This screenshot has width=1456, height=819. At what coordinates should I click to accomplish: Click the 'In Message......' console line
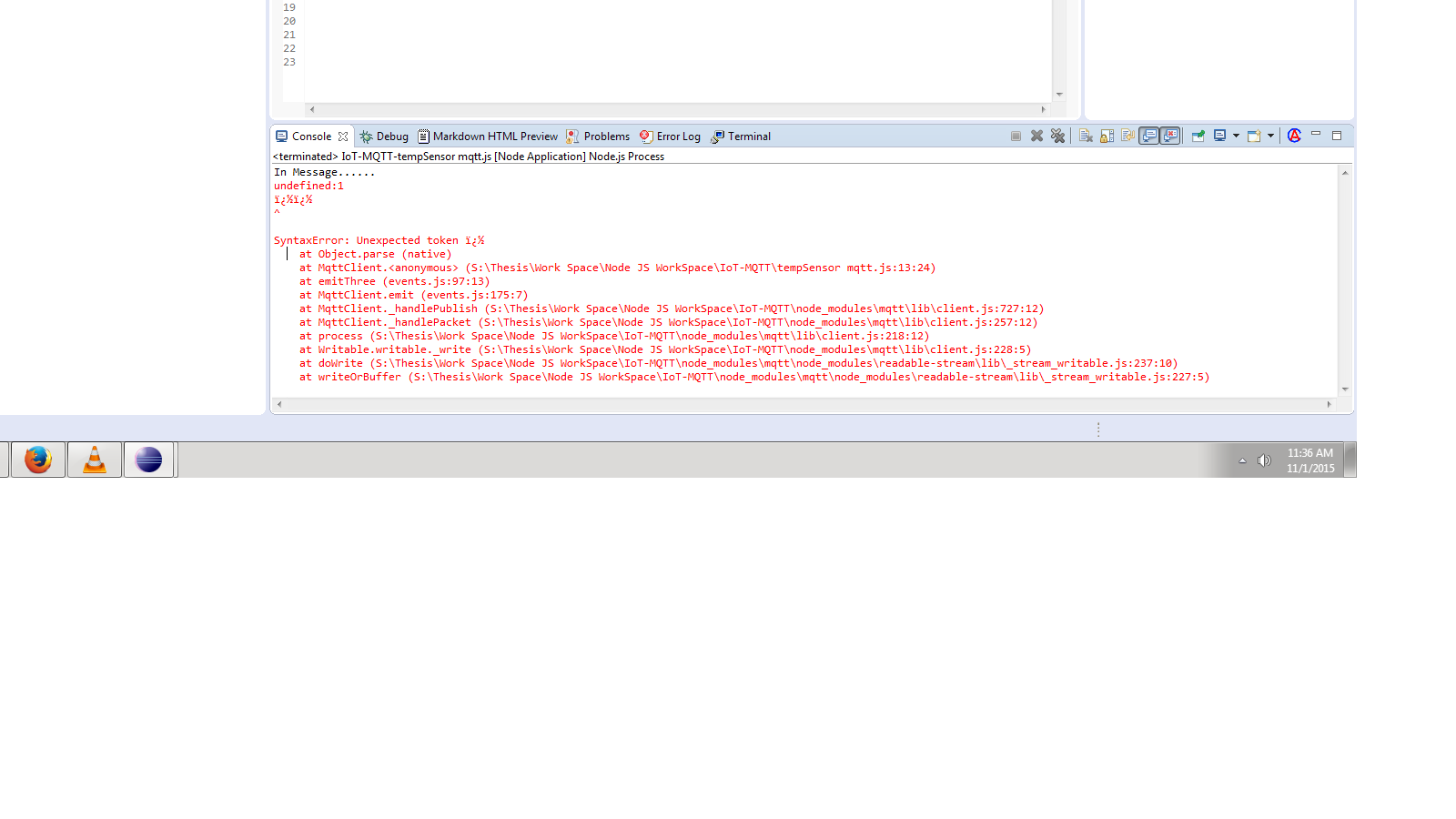[x=324, y=172]
